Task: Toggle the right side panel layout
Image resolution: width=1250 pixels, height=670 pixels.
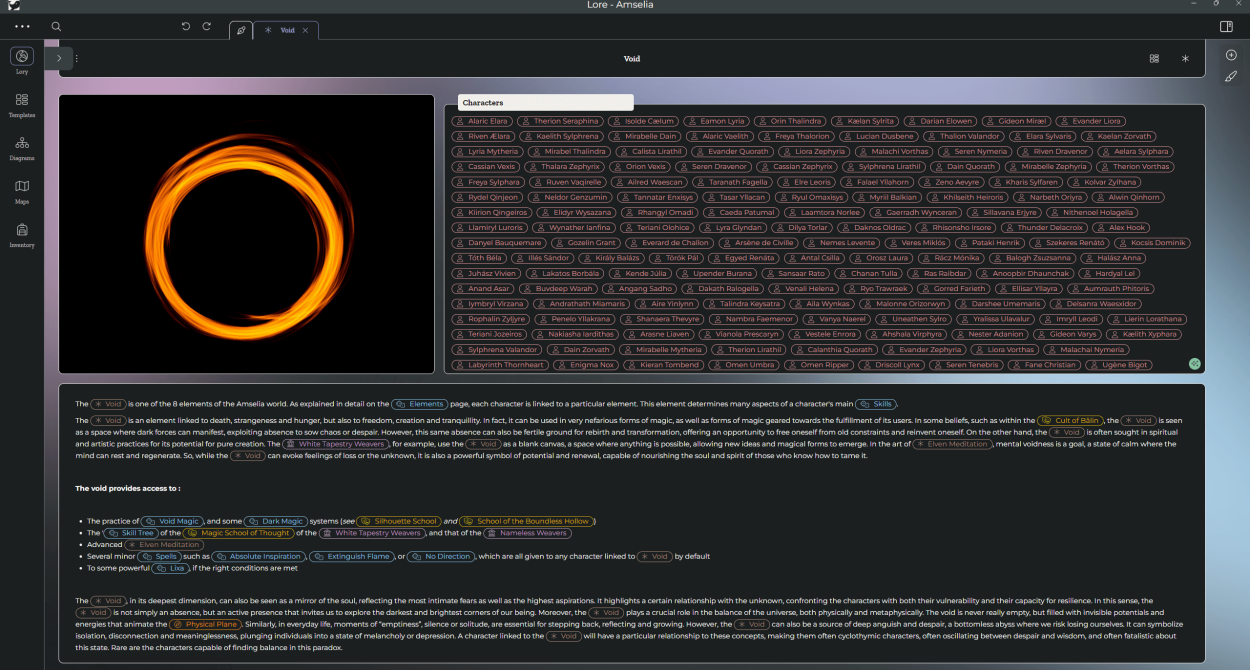Action: (x=1226, y=27)
